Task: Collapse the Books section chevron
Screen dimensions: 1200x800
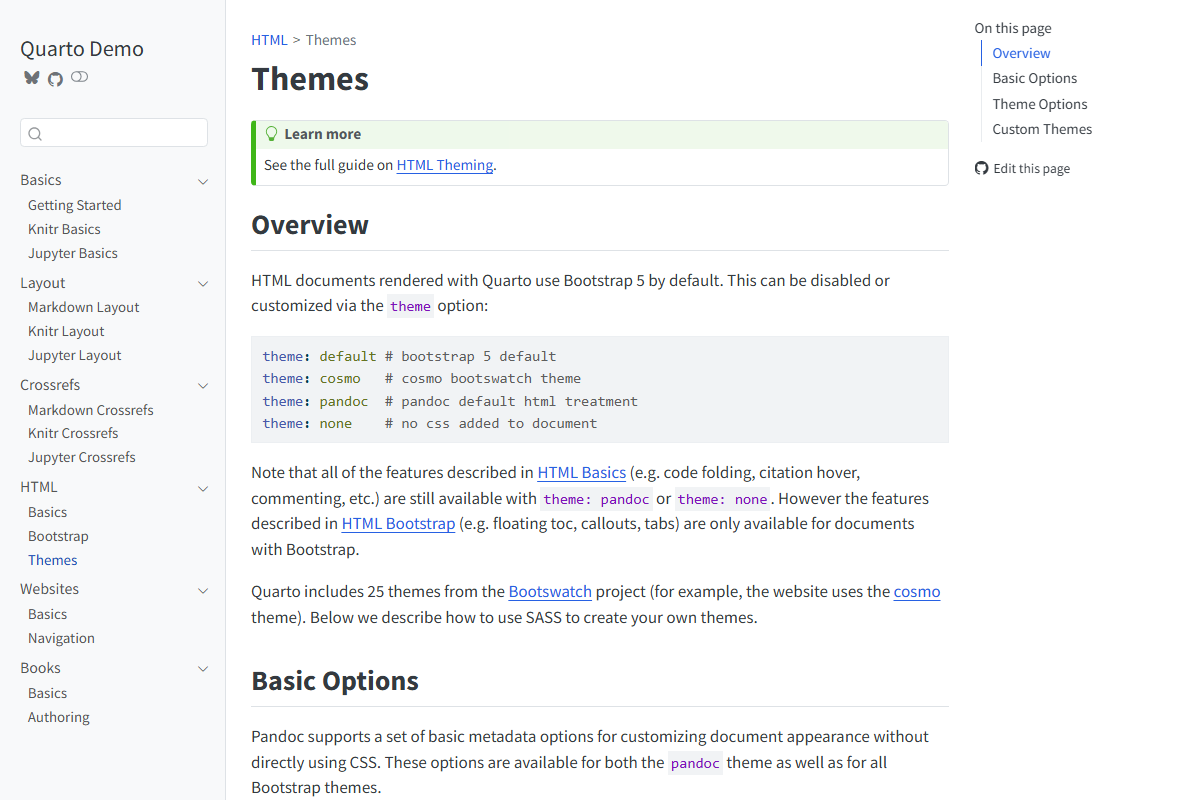Action: [203, 668]
